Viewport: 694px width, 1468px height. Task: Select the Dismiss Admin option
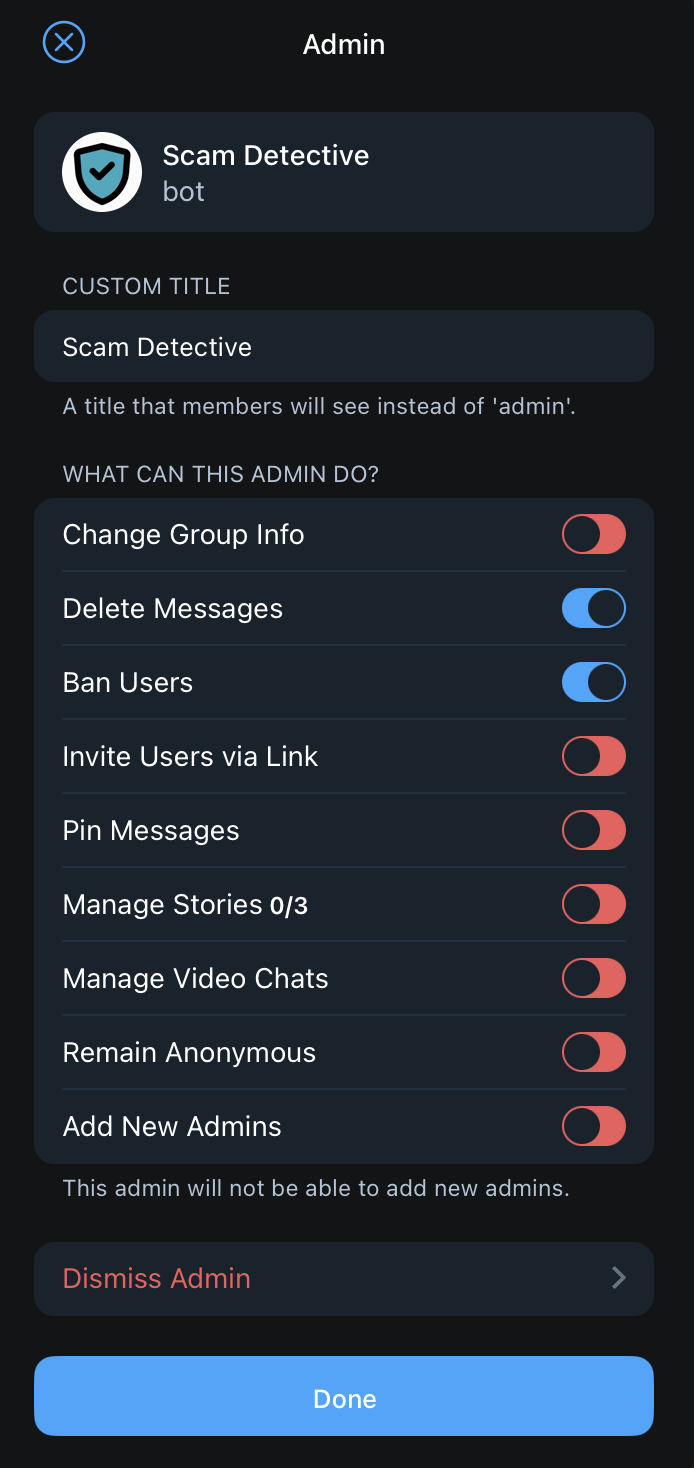tap(156, 1278)
